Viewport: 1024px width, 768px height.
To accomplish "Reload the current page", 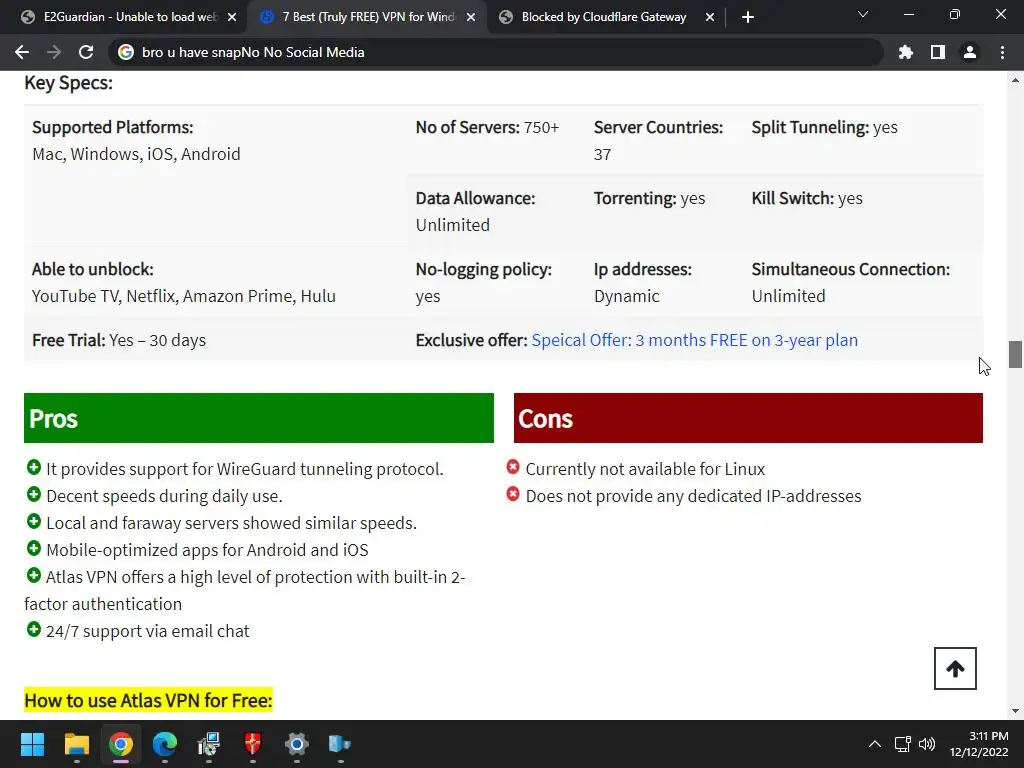I will coord(86,52).
